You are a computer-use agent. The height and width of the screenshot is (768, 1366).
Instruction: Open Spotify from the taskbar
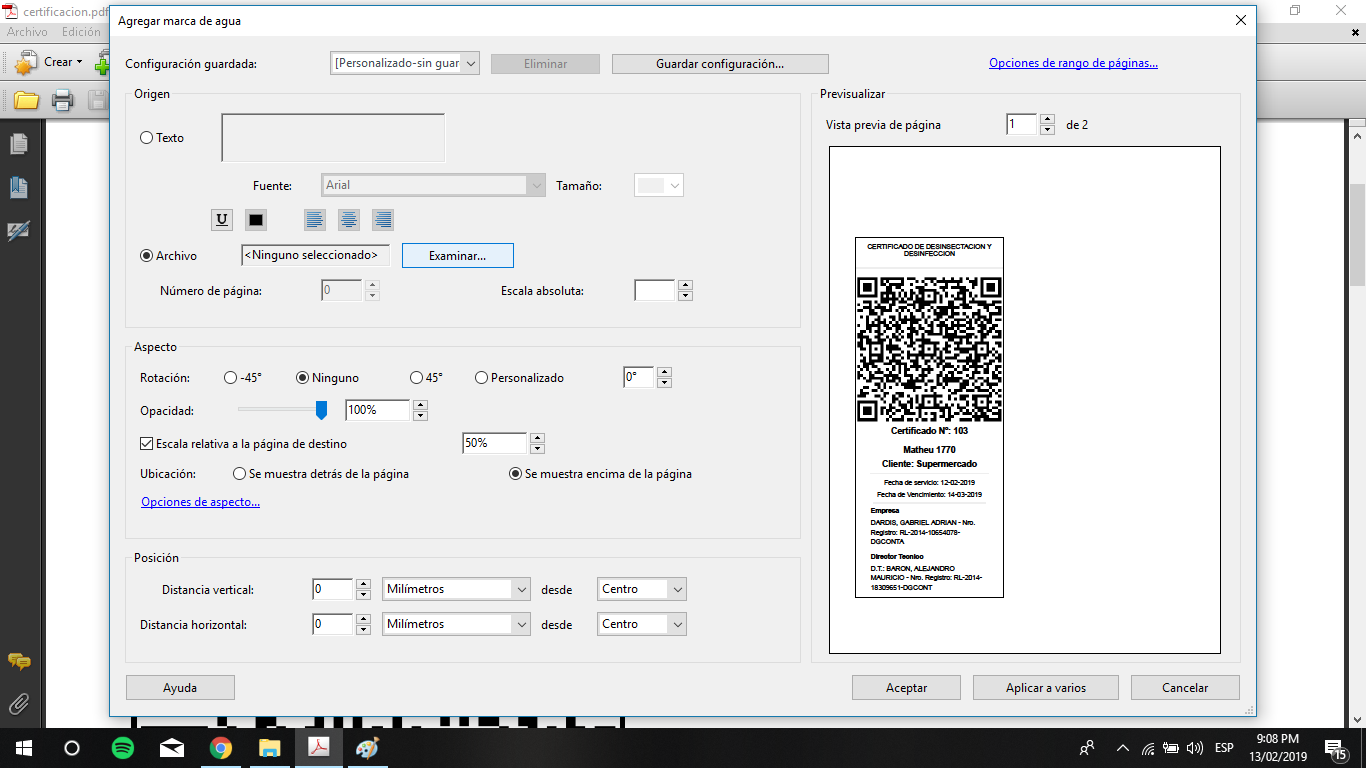(122, 748)
